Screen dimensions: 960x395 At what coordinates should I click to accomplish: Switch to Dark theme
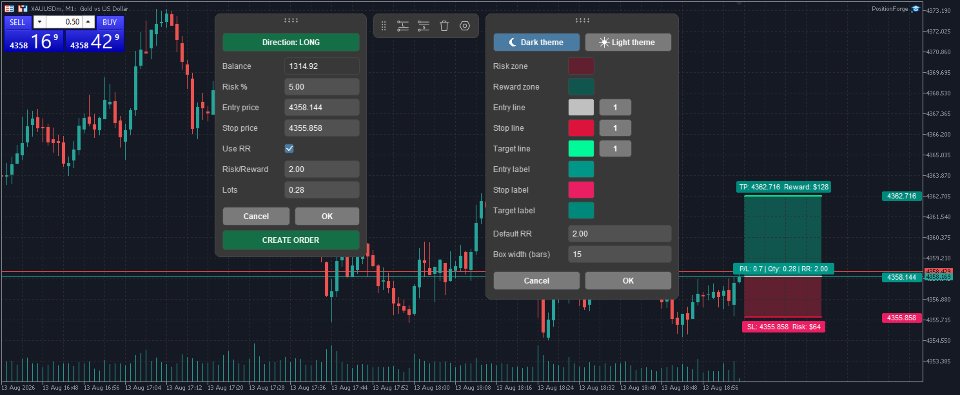click(537, 42)
